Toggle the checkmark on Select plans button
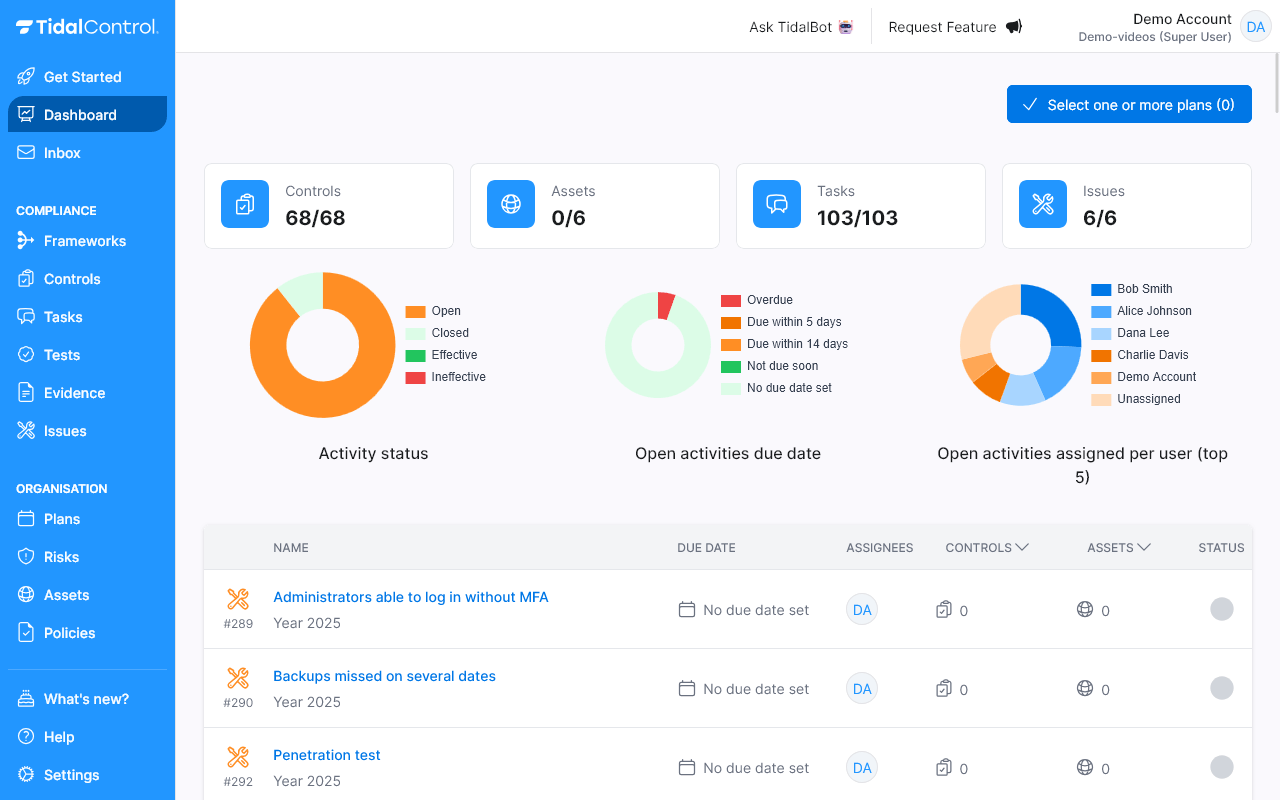This screenshot has width=1280, height=800. pos(1029,104)
